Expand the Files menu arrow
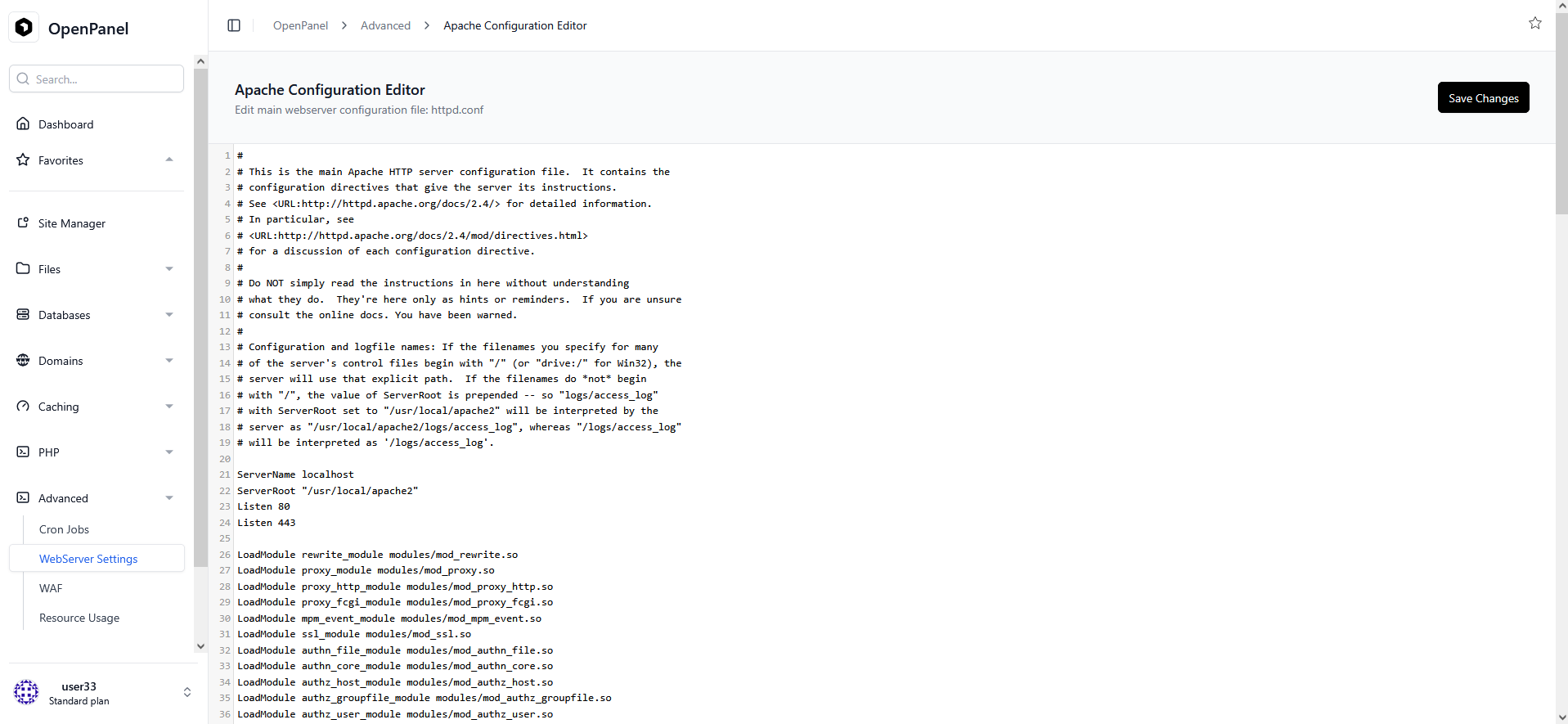Image resolution: width=1568 pixels, height=724 pixels. [x=169, y=269]
